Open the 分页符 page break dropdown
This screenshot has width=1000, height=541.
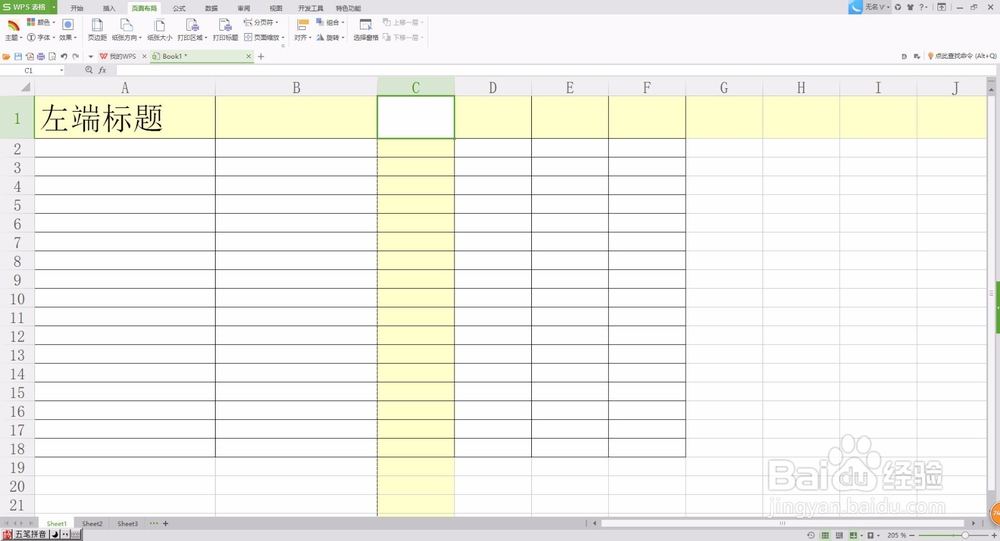[261, 22]
